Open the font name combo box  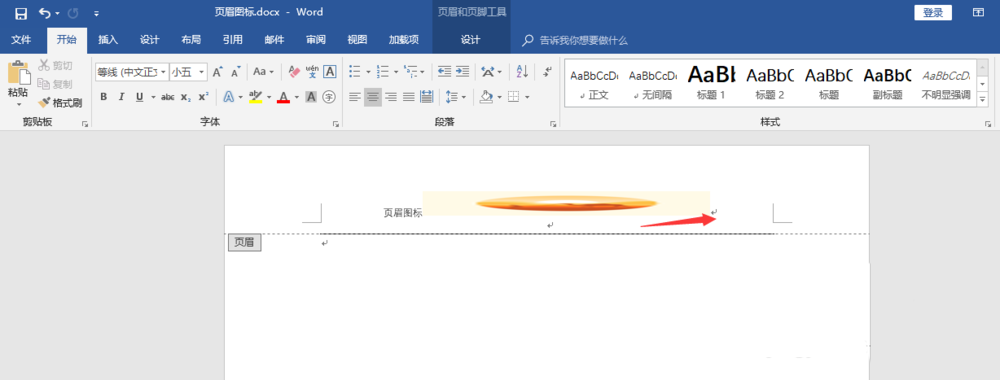tap(131, 72)
